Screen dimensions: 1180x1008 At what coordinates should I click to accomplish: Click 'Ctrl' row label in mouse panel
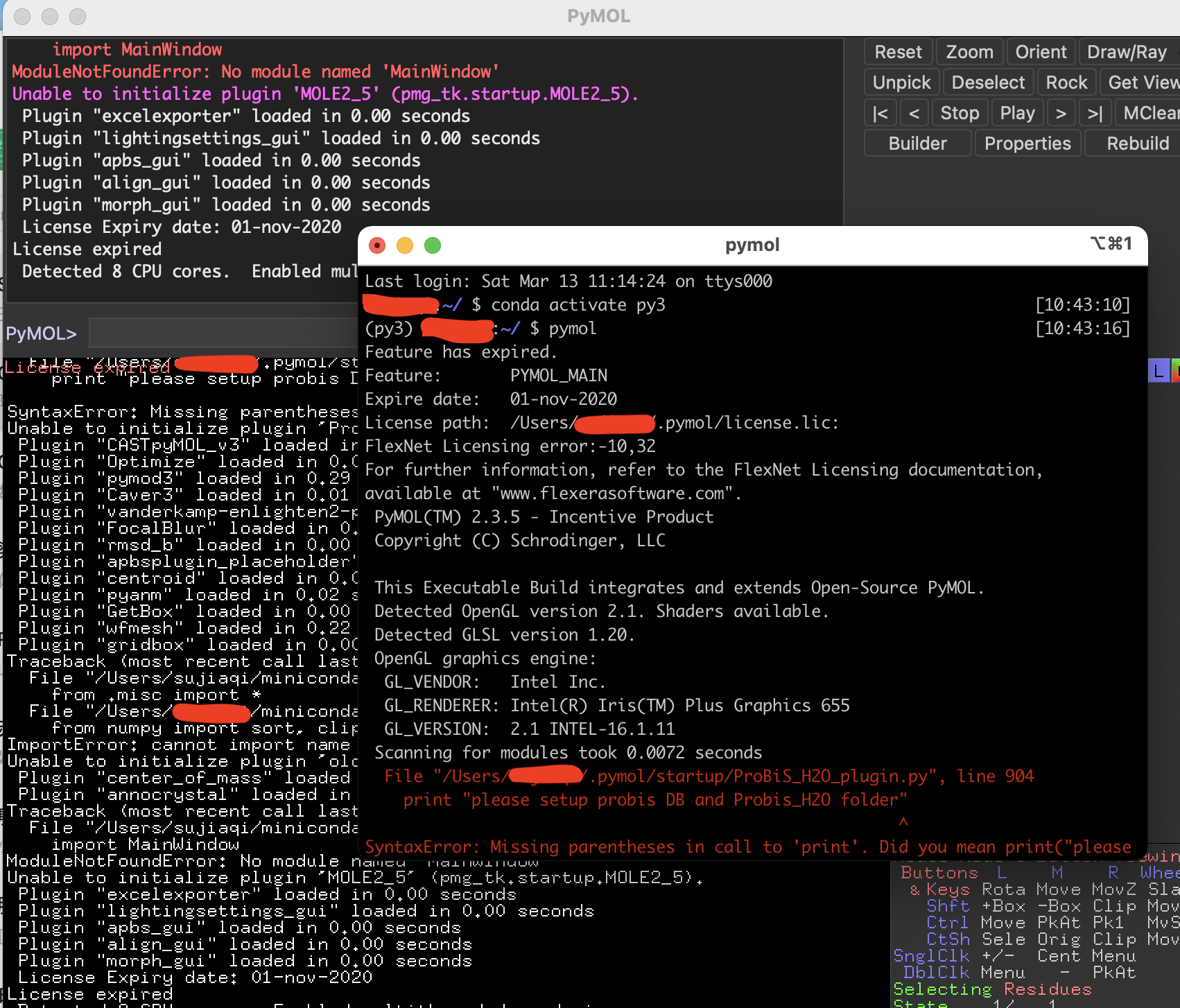tap(948, 923)
